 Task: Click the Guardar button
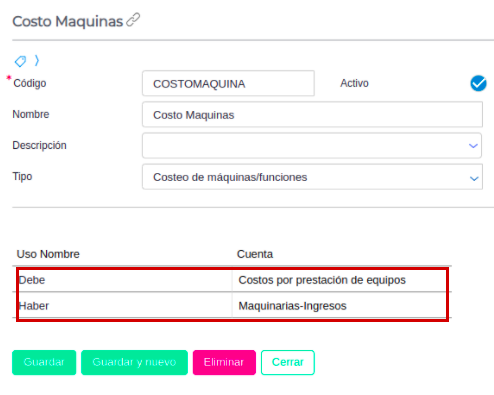[x=44, y=362]
